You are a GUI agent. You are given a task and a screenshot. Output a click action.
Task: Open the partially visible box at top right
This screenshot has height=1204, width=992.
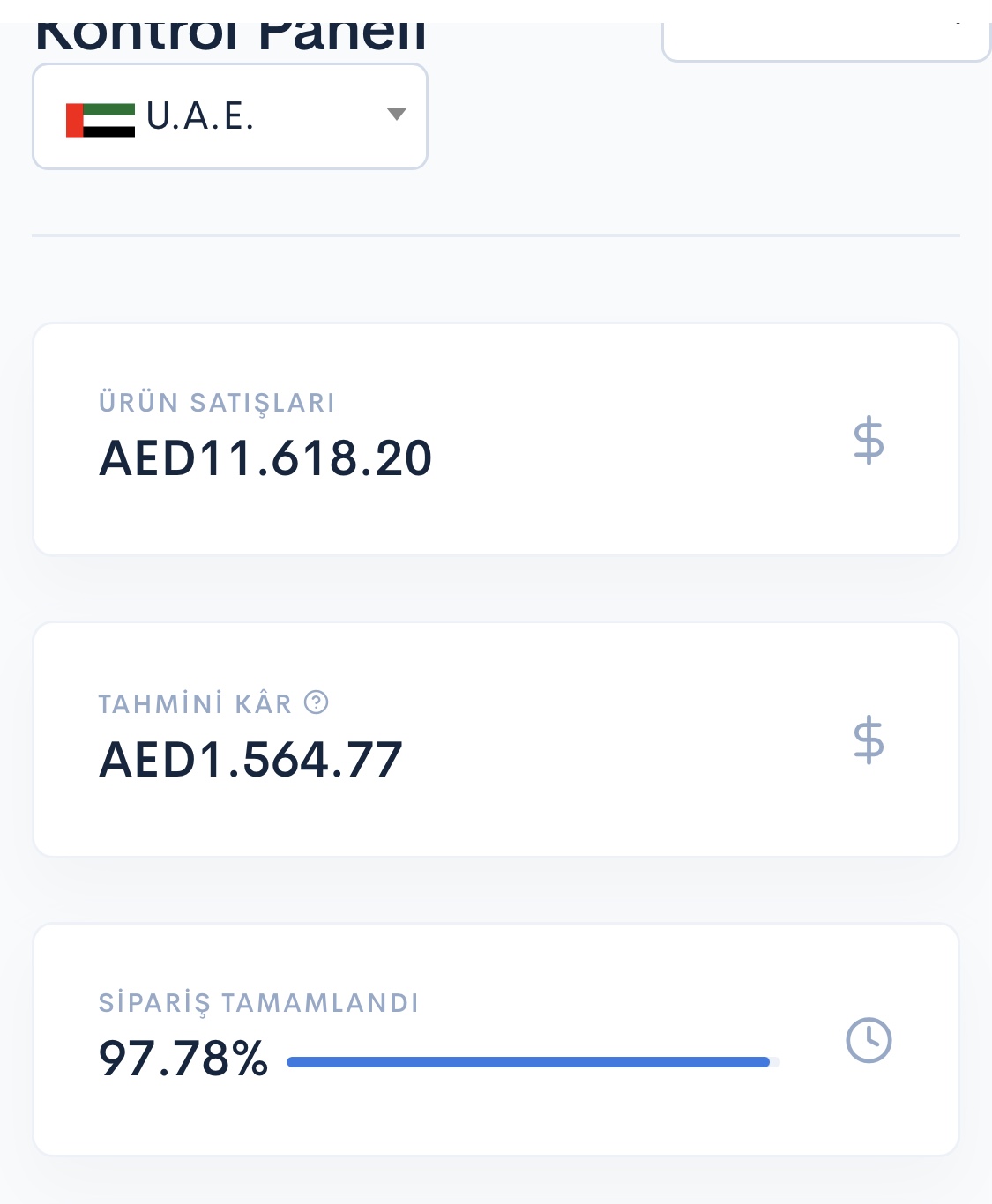coord(826,42)
